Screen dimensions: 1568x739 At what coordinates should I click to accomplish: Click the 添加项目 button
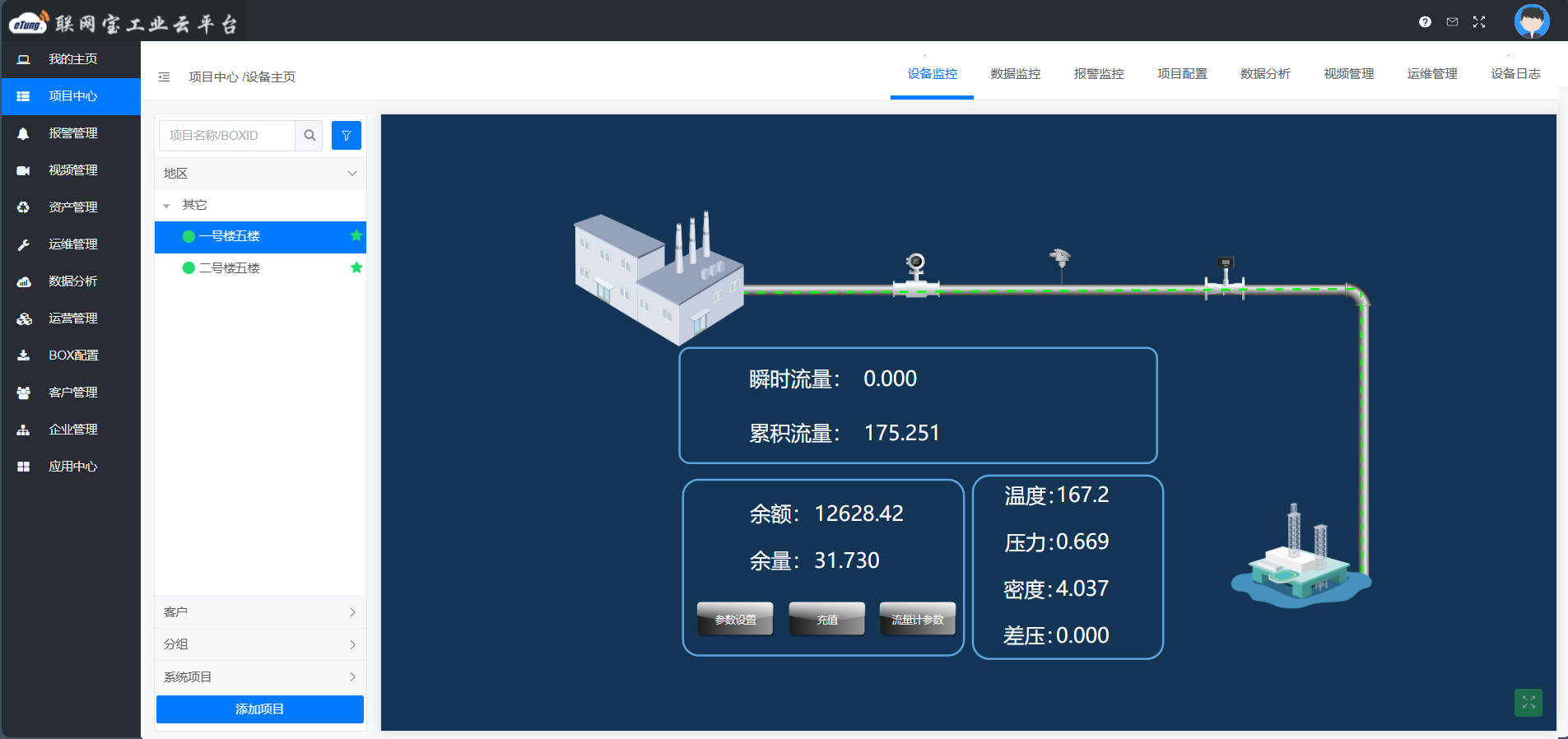point(260,709)
